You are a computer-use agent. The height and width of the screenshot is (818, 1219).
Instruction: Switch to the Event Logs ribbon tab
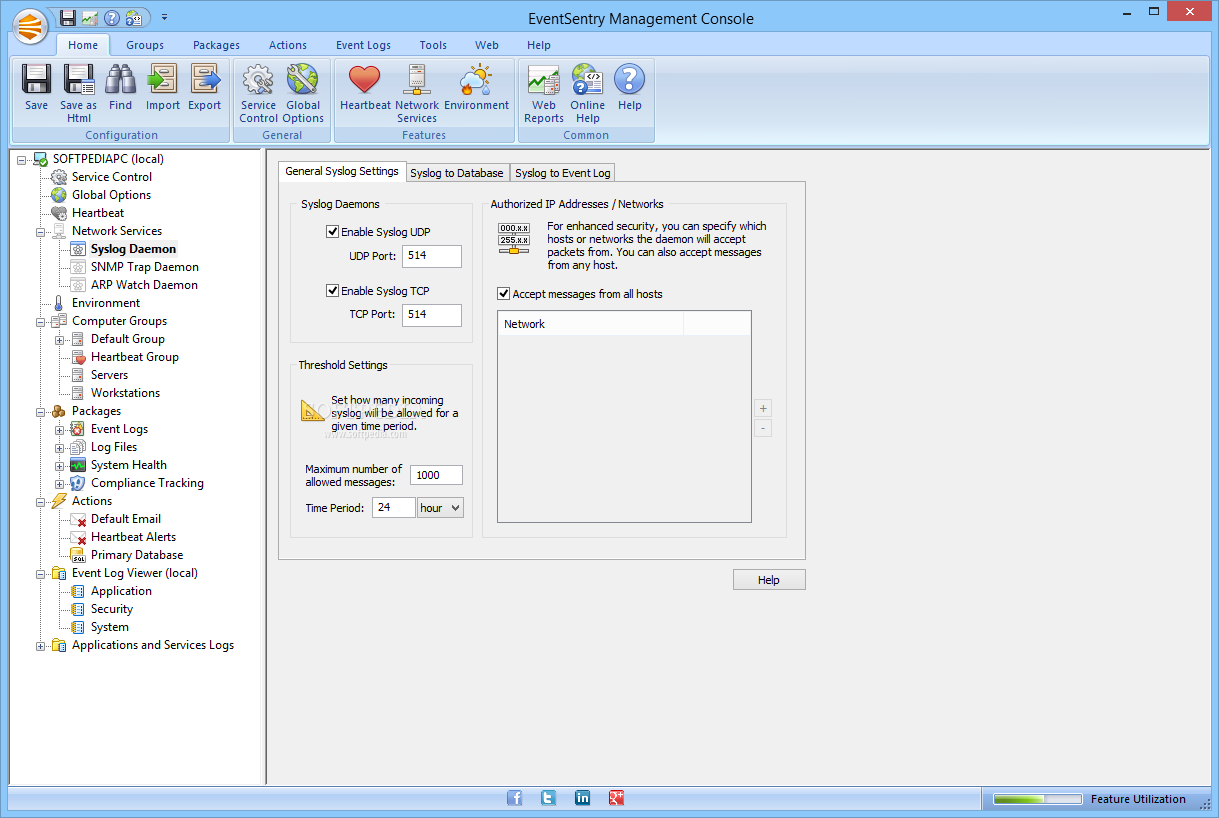tap(363, 45)
